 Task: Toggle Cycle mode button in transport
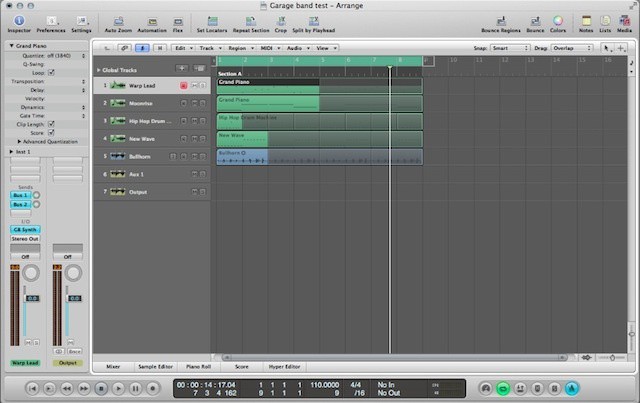(503, 388)
